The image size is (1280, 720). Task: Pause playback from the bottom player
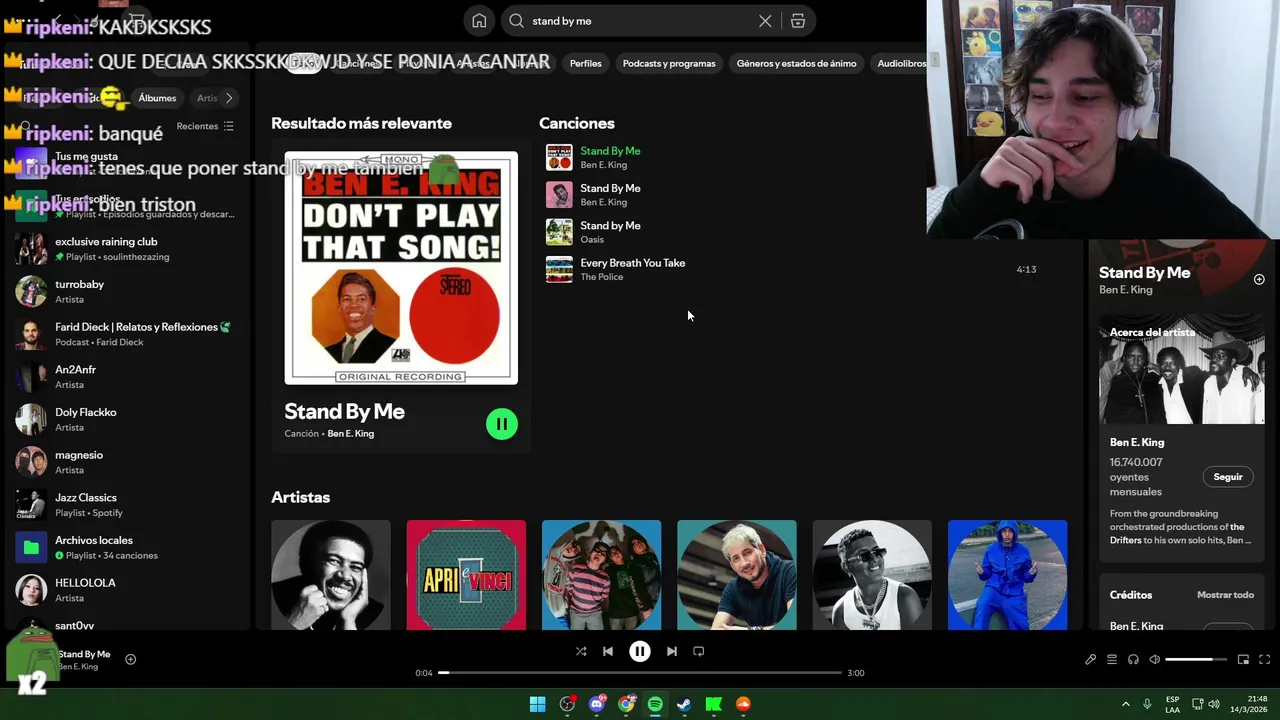640,651
